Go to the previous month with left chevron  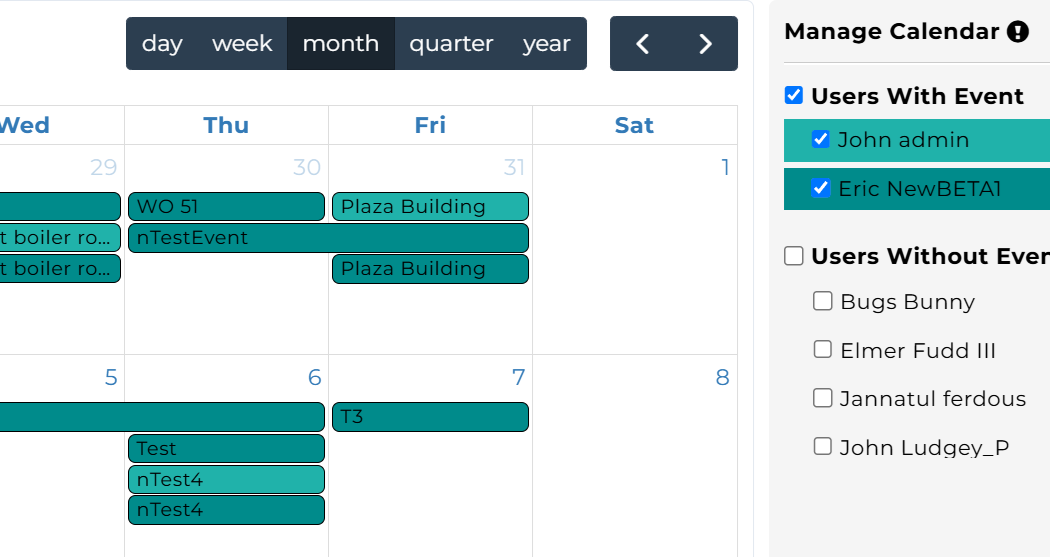coord(642,44)
